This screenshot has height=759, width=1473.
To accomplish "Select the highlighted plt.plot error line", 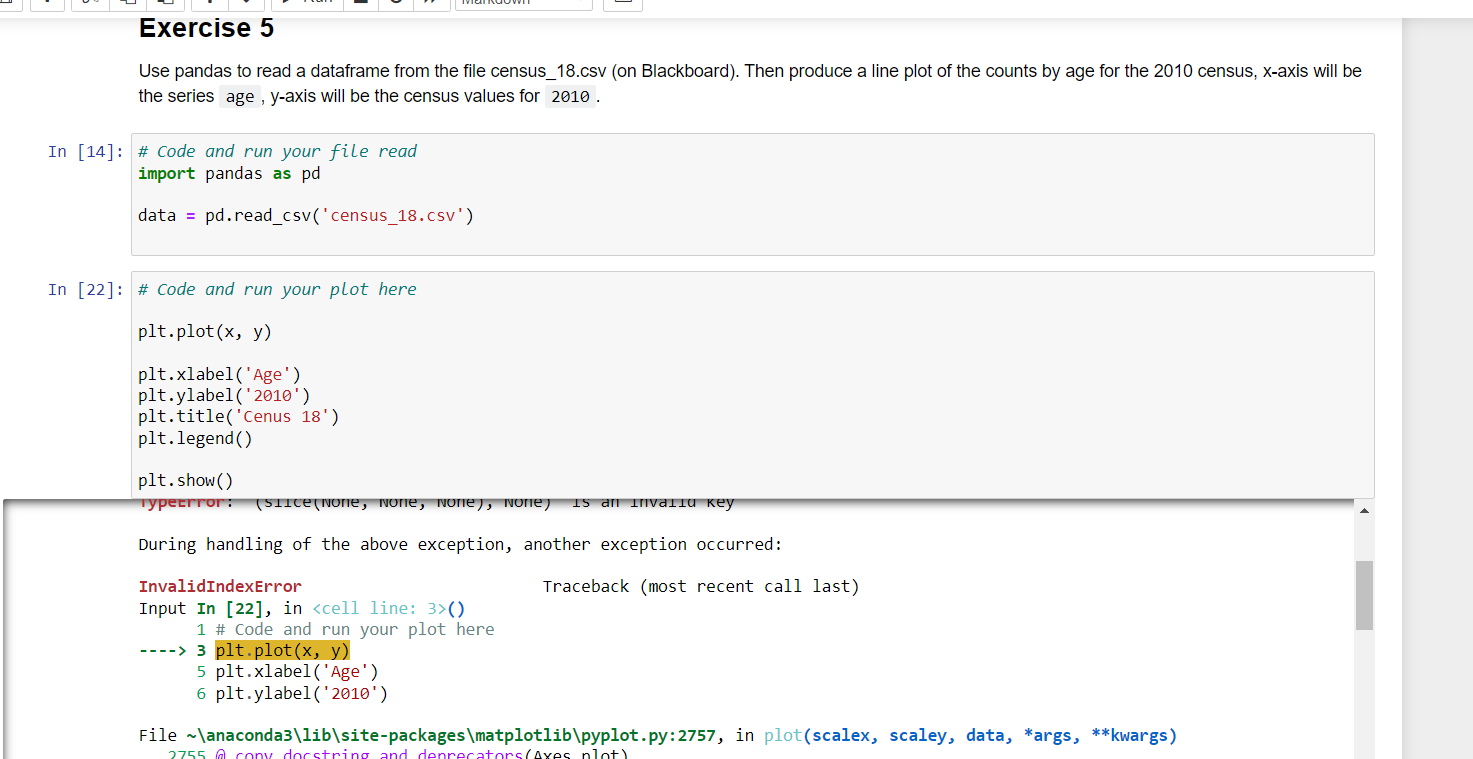I will (281, 649).
